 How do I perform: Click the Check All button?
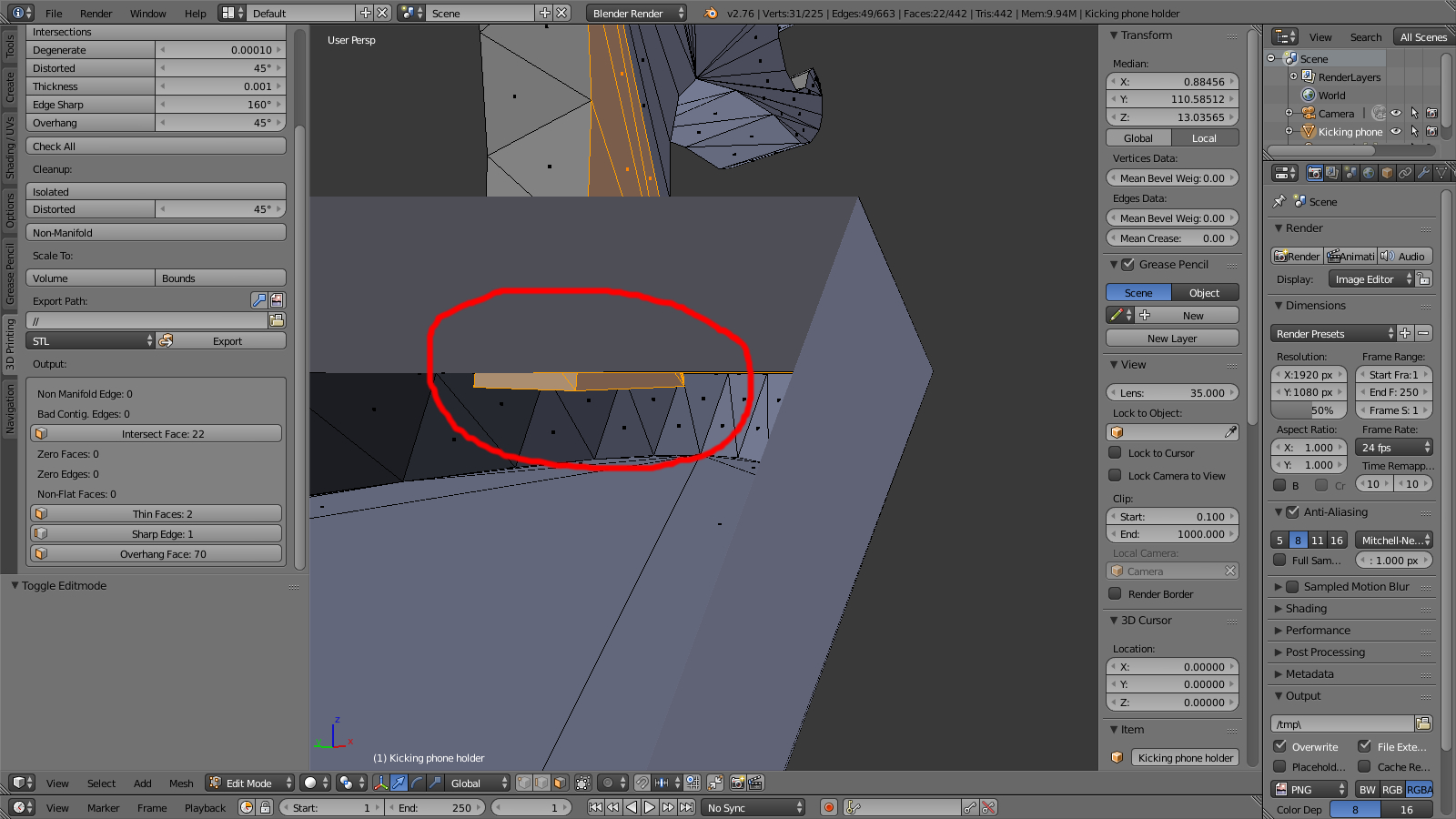coord(157,146)
